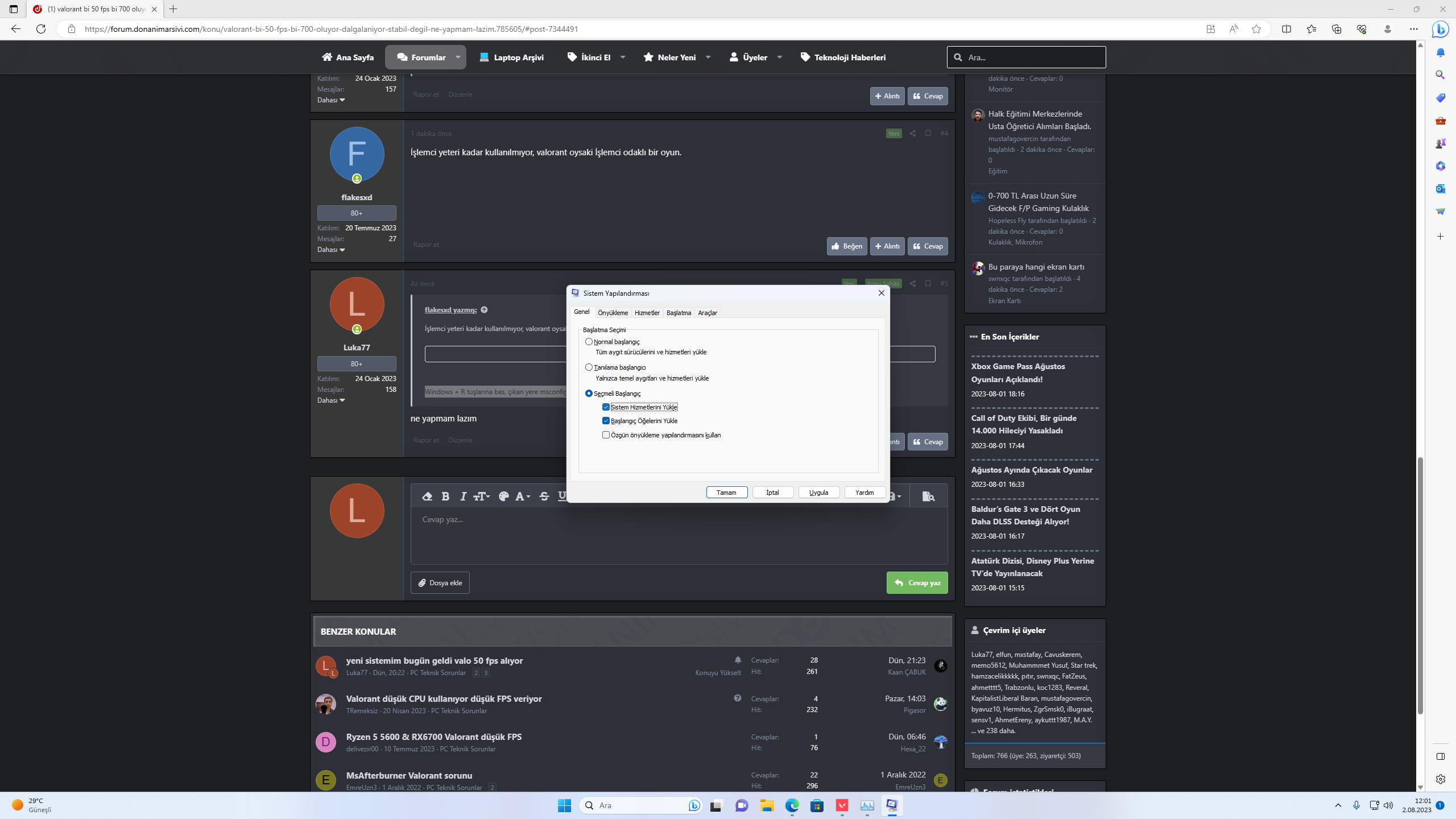
Task: Open Ana Sayfa in forum navigation
Action: pos(348,57)
